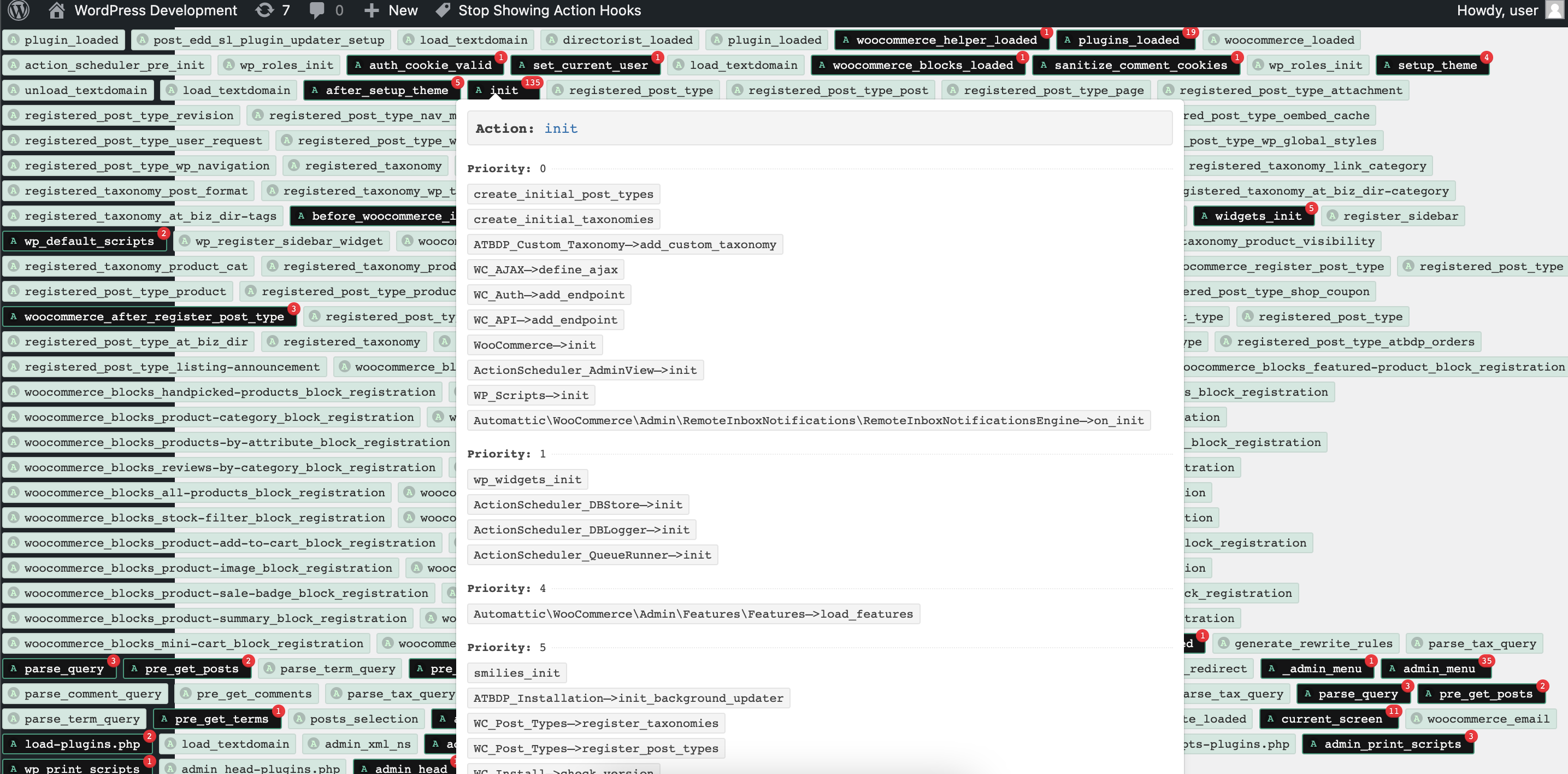Screen dimensions: 1568x774
Task: Expand the setup_theme hook
Action: point(1433,65)
